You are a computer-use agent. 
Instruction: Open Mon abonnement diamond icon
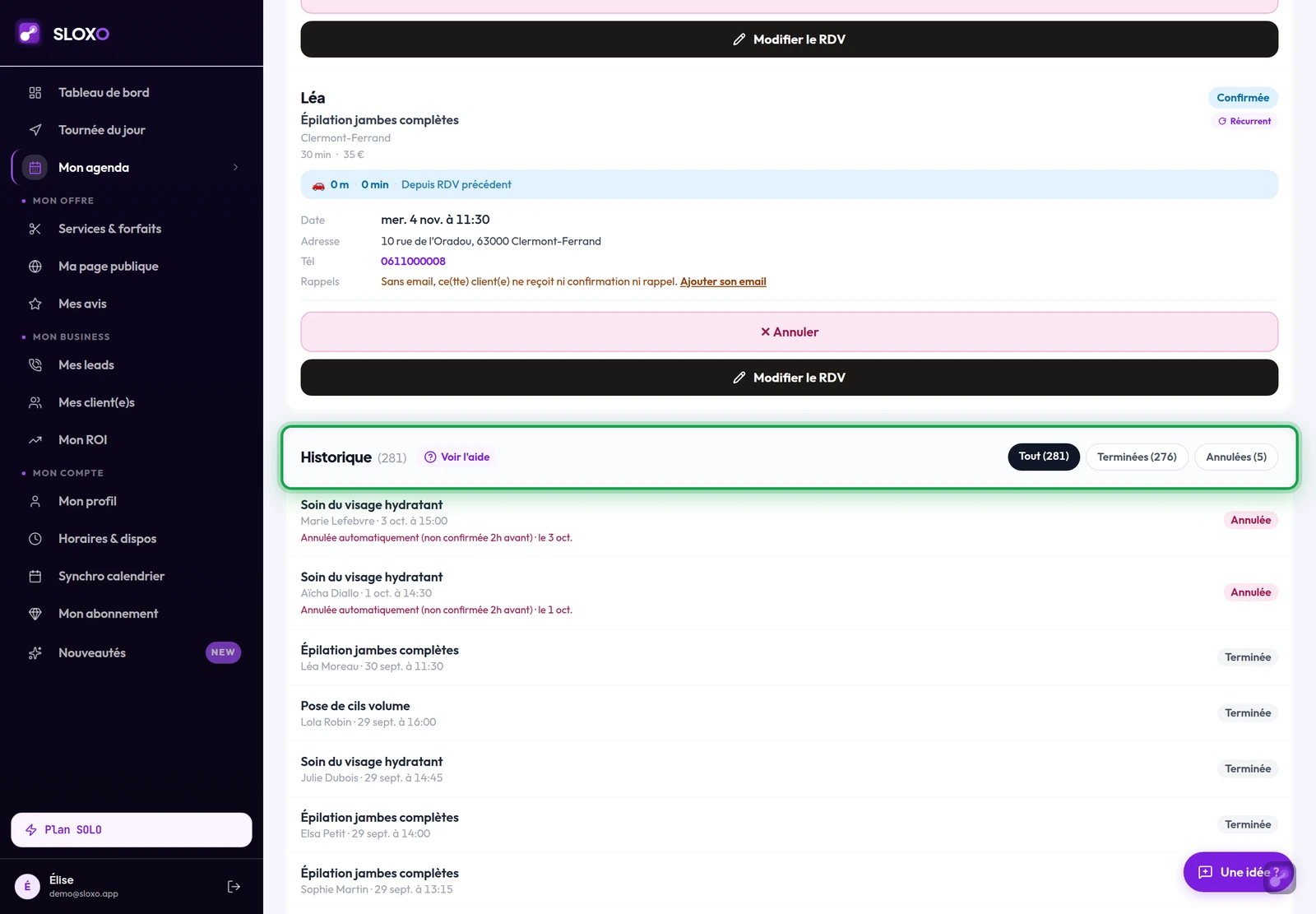(x=35, y=614)
